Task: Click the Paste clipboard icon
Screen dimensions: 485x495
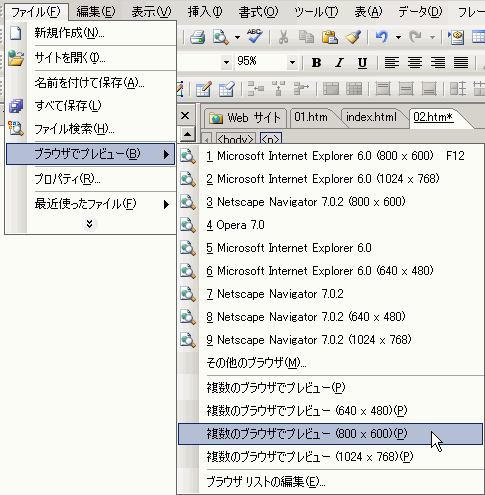Action: 329,37
